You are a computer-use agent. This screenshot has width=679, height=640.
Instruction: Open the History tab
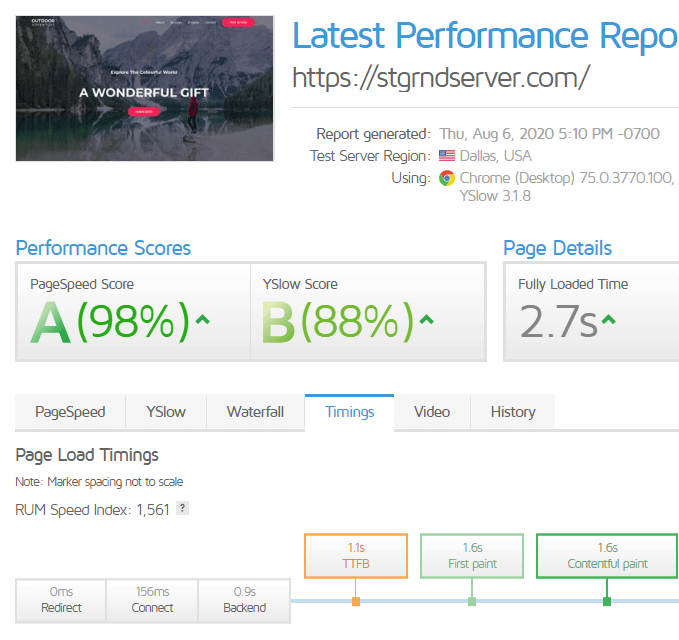click(512, 412)
